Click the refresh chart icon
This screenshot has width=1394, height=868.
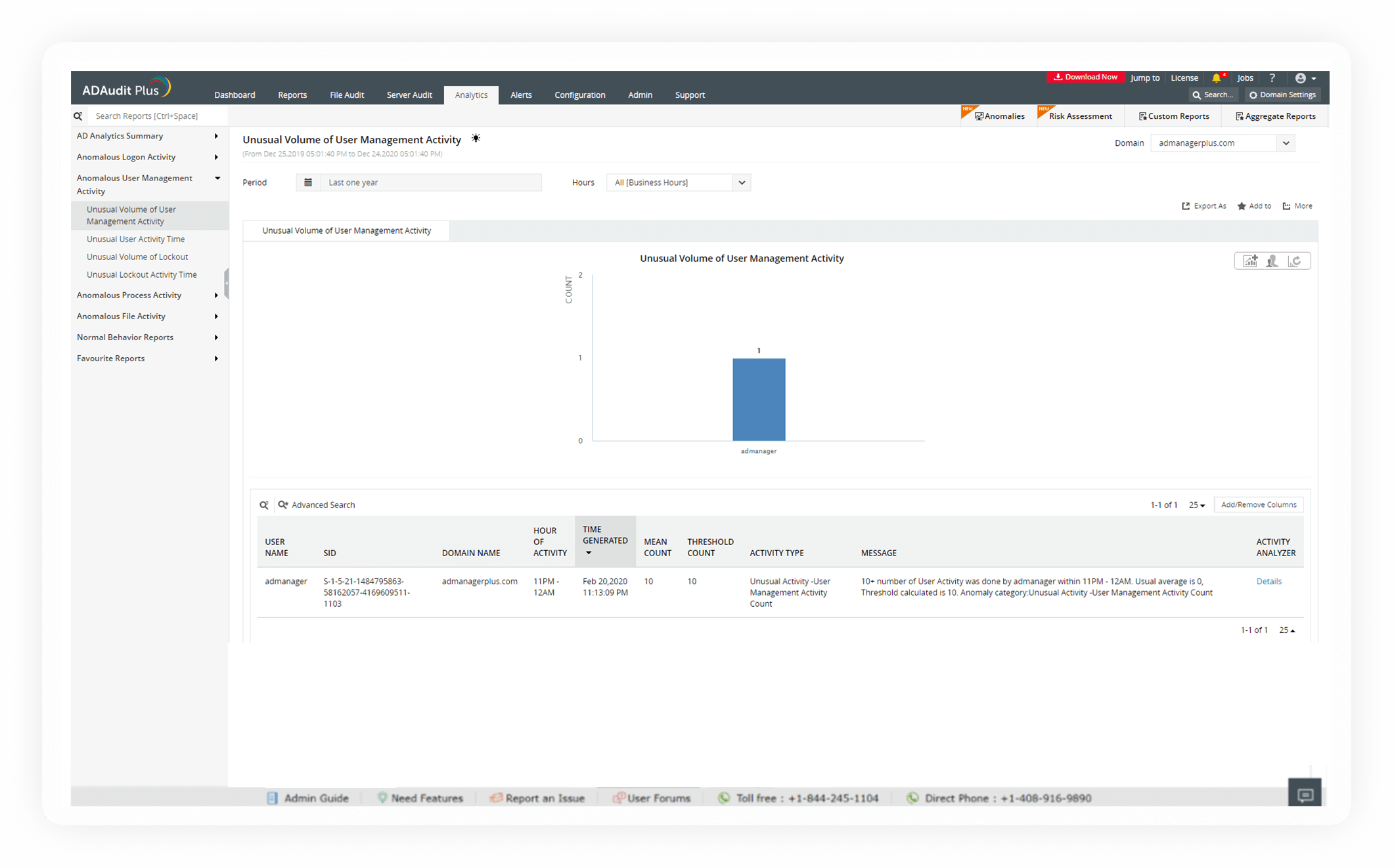[x=1295, y=261]
